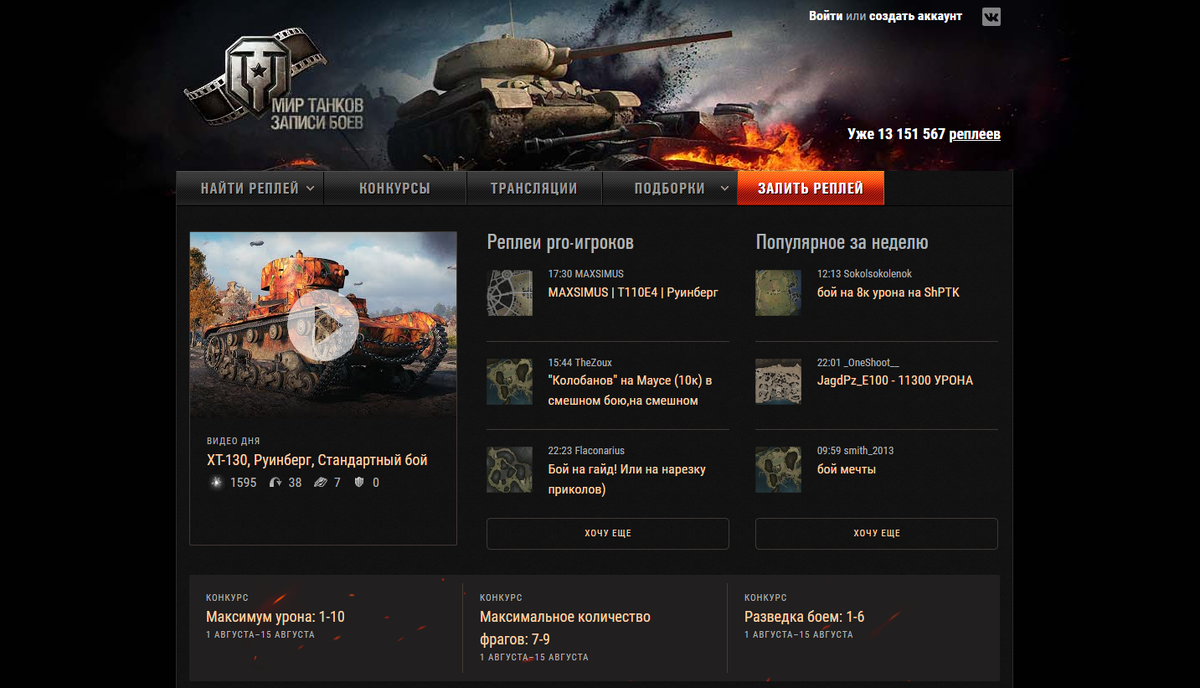Viewport: 1200px width, 688px height.
Task: Open map thumbnail for Flaconarius replay
Action: click(x=510, y=470)
